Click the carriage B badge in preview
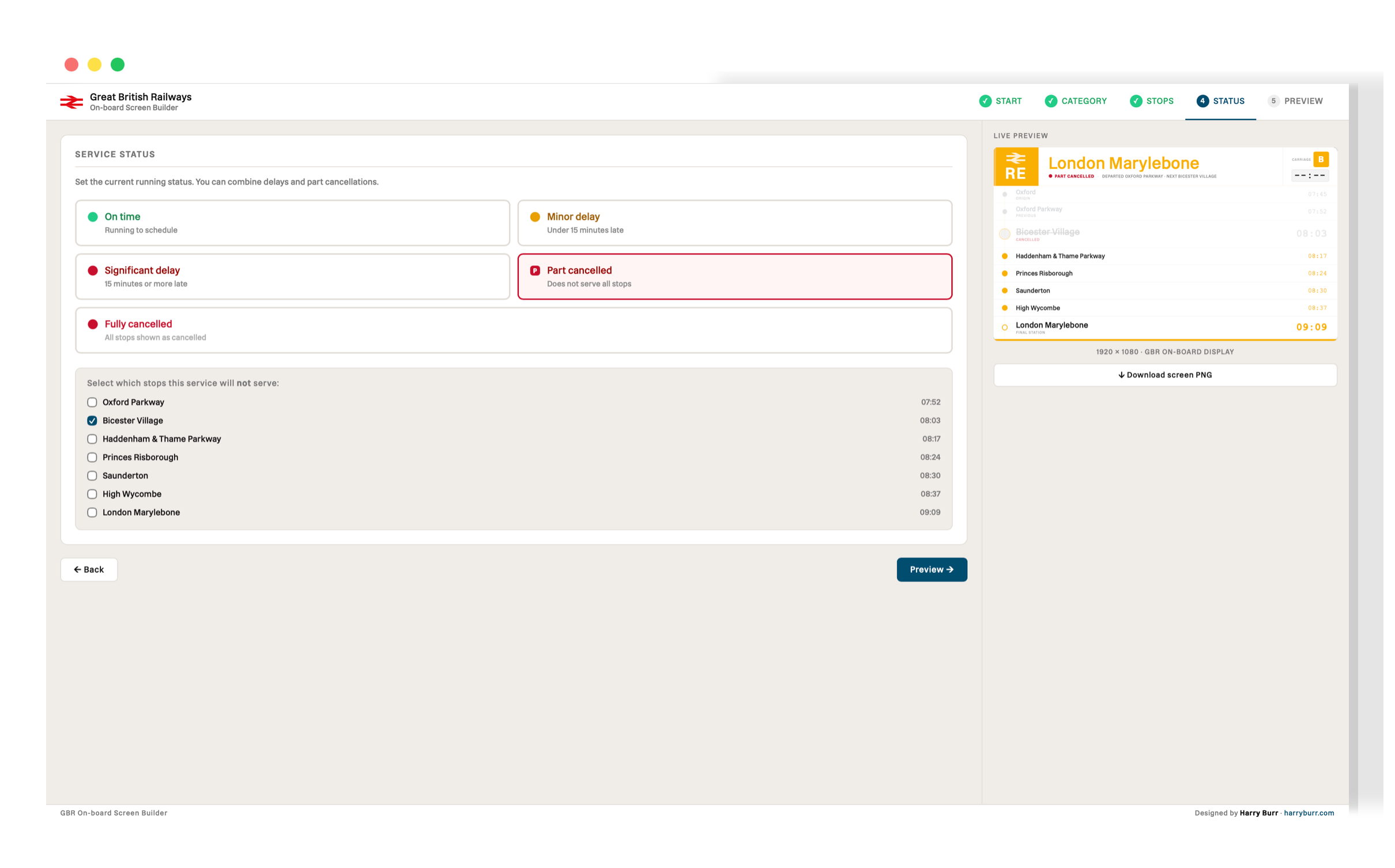 [1321, 159]
